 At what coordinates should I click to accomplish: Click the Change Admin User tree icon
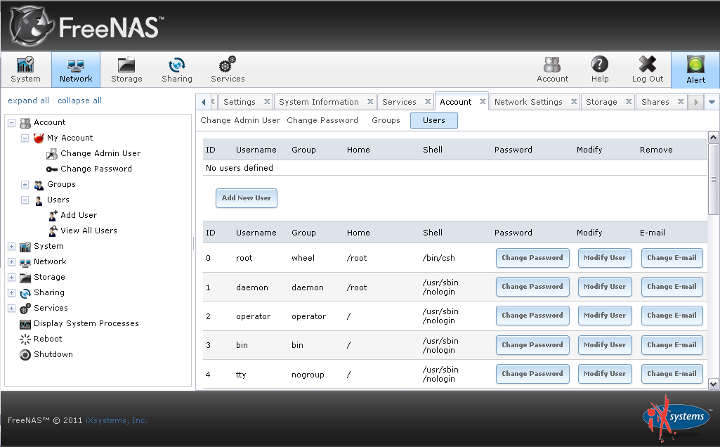[x=52, y=153]
